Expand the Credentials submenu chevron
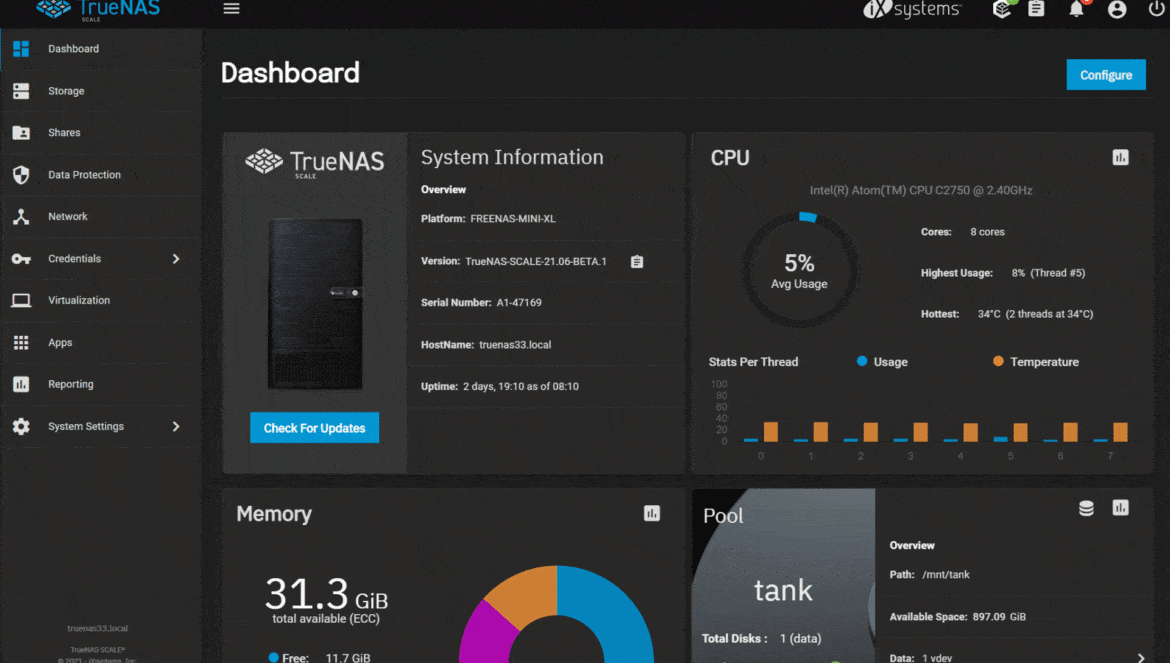 click(176, 259)
